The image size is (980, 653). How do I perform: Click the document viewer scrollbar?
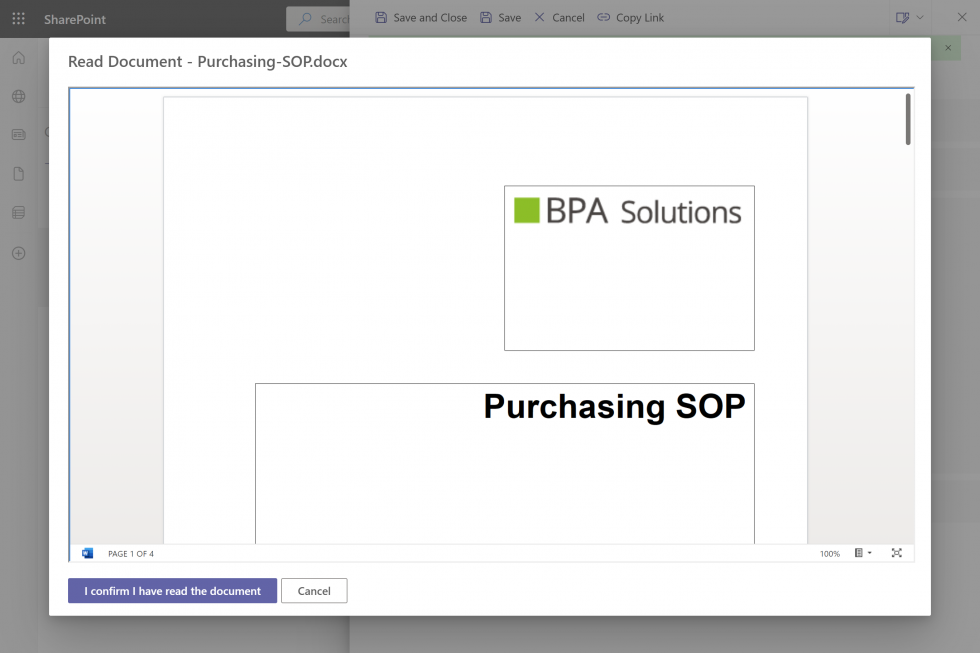point(906,119)
